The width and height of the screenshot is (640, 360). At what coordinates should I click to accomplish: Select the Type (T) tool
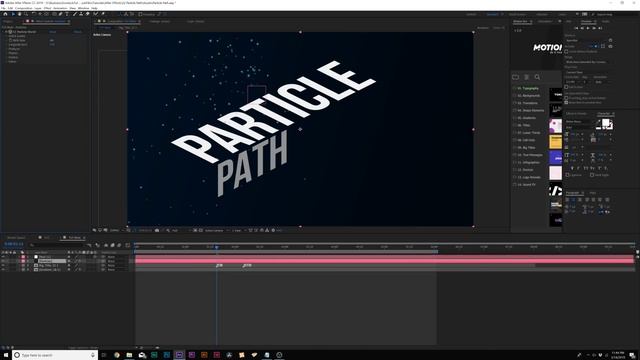(x=67, y=14)
